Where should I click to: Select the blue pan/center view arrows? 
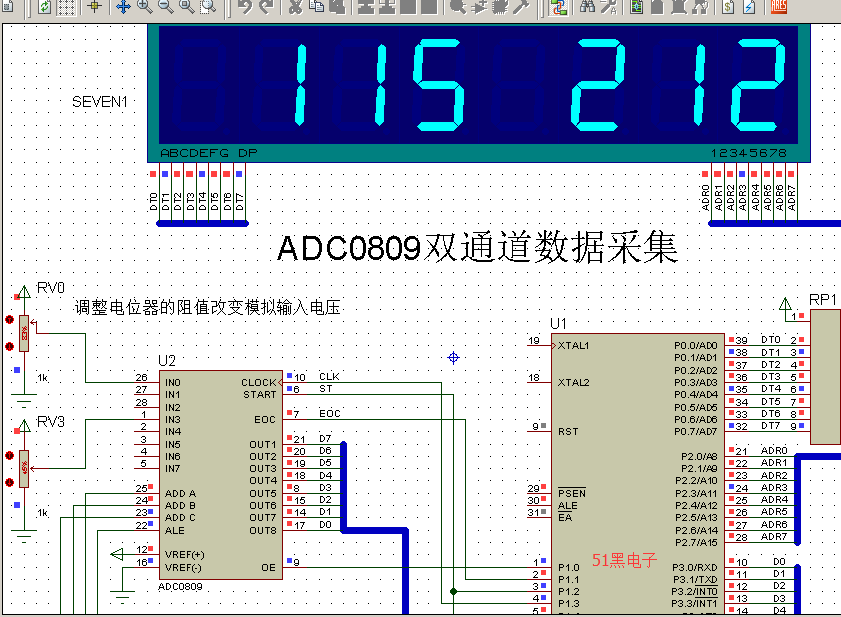point(123,7)
